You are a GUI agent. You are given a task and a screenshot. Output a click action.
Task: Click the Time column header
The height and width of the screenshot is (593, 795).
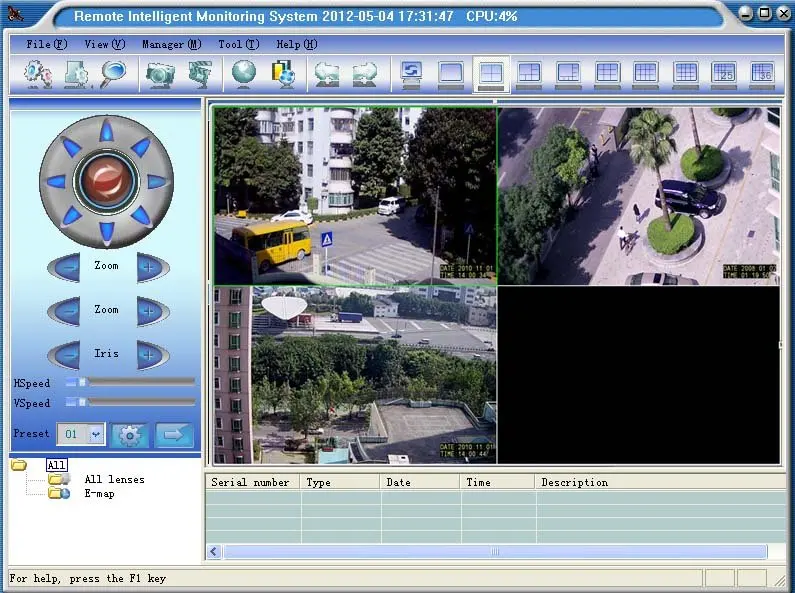click(498, 482)
